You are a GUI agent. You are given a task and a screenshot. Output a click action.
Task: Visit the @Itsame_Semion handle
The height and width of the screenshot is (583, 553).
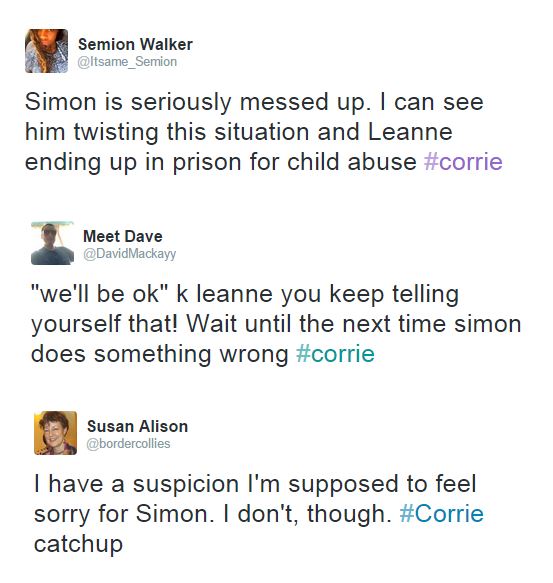tap(127, 61)
